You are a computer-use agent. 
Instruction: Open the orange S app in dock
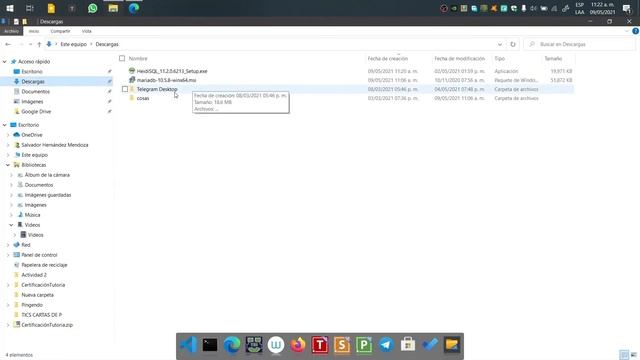click(342, 345)
